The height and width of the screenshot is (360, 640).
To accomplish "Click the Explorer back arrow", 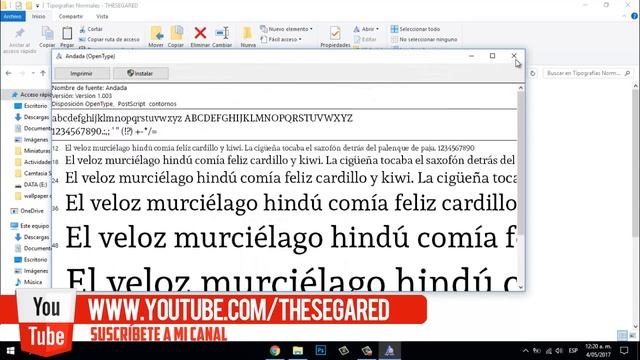I will (9, 73).
